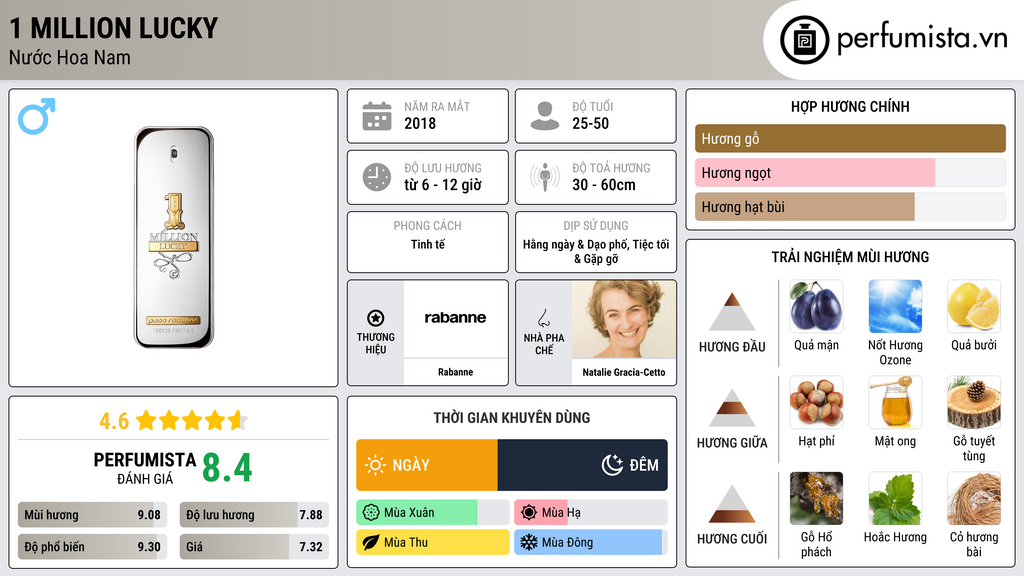Click the sillage icon beside Độ toả hương
This screenshot has width=1024, height=576.
coord(545,177)
